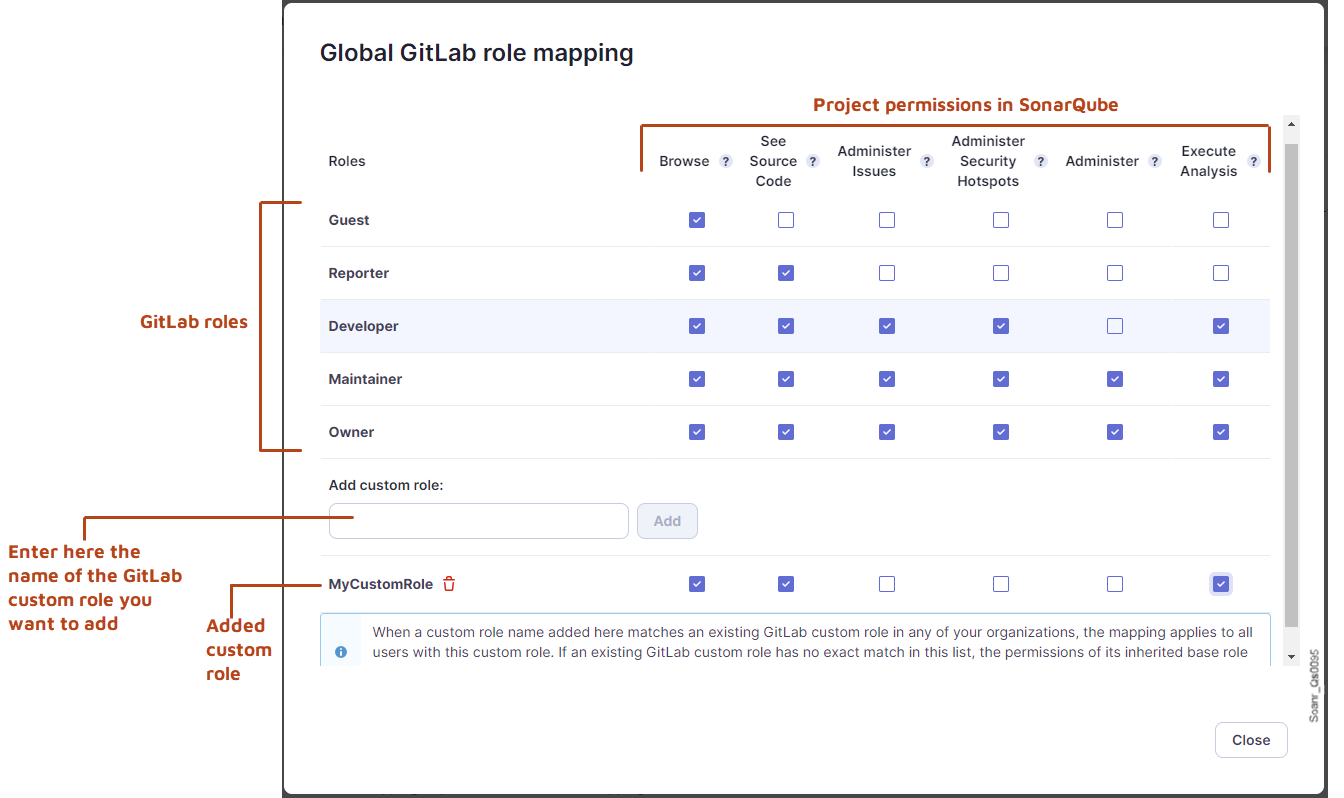Click the Guest role label
This screenshot has width=1344, height=798.
click(349, 220)
